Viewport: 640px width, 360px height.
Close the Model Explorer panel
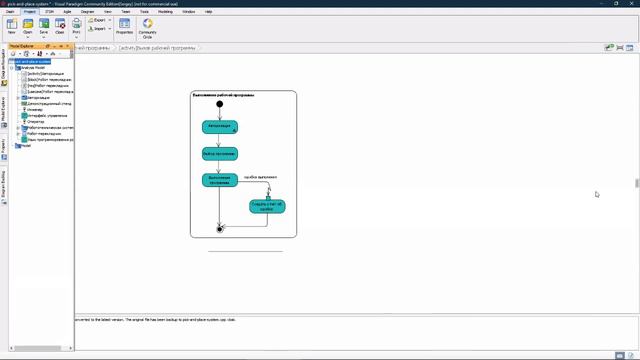click(68, 46)
